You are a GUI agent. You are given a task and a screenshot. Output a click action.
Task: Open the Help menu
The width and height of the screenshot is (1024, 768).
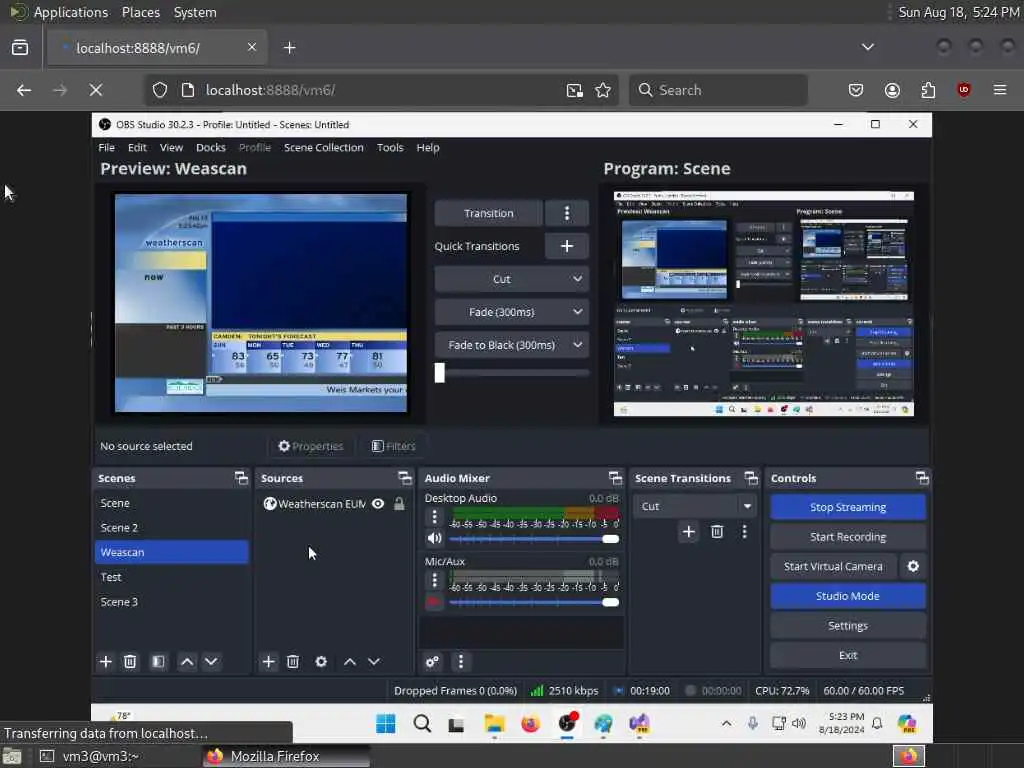tap(428, 148)
